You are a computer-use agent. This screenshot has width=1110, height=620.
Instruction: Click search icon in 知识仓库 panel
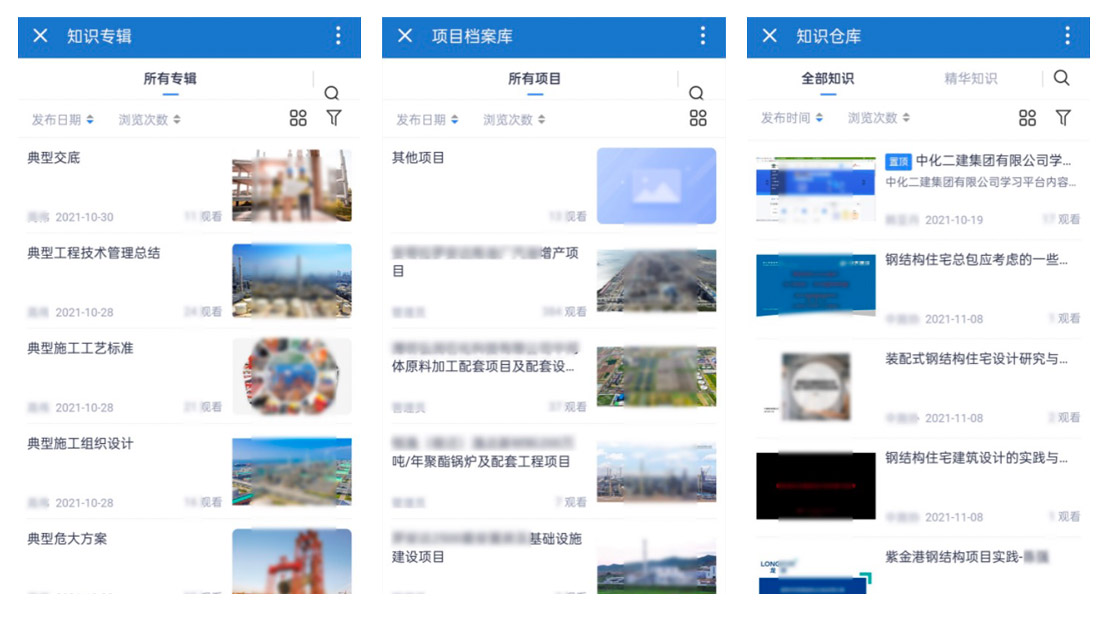tap(1062, 78)
